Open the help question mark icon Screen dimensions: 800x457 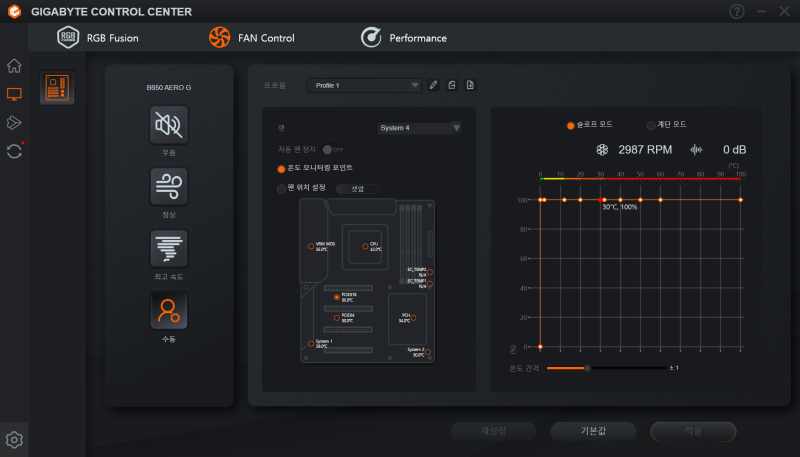pyautogui.click(x=737, y=11)
